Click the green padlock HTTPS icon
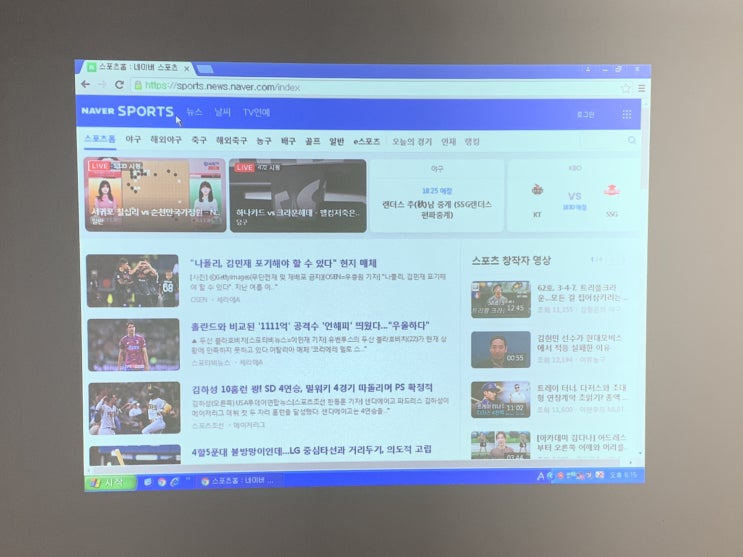The image size is (743, 557). [x=138, y=85]
